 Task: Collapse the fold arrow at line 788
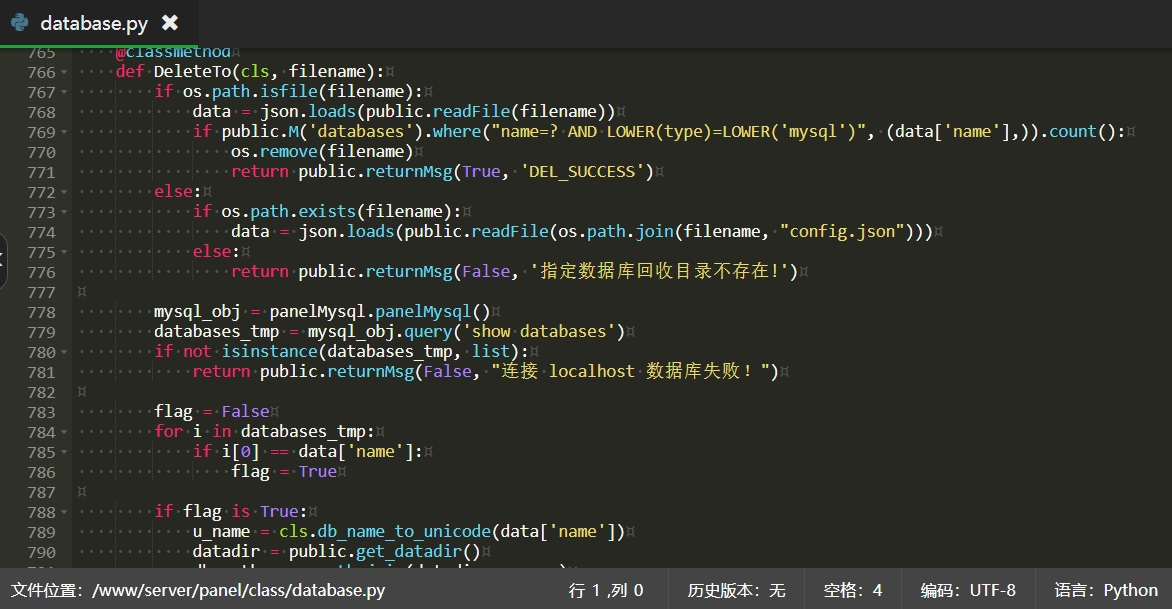64,513
